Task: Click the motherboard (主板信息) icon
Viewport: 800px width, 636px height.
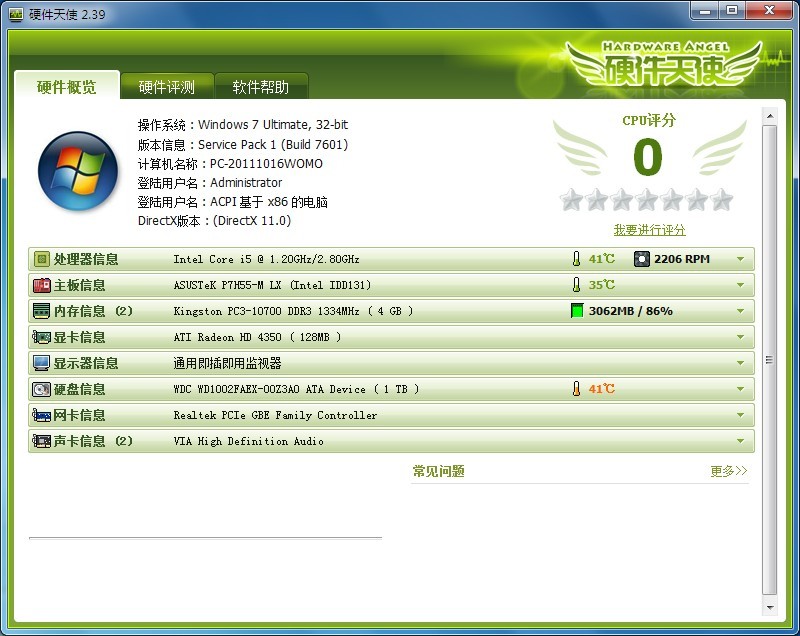Action: [42, 285]
